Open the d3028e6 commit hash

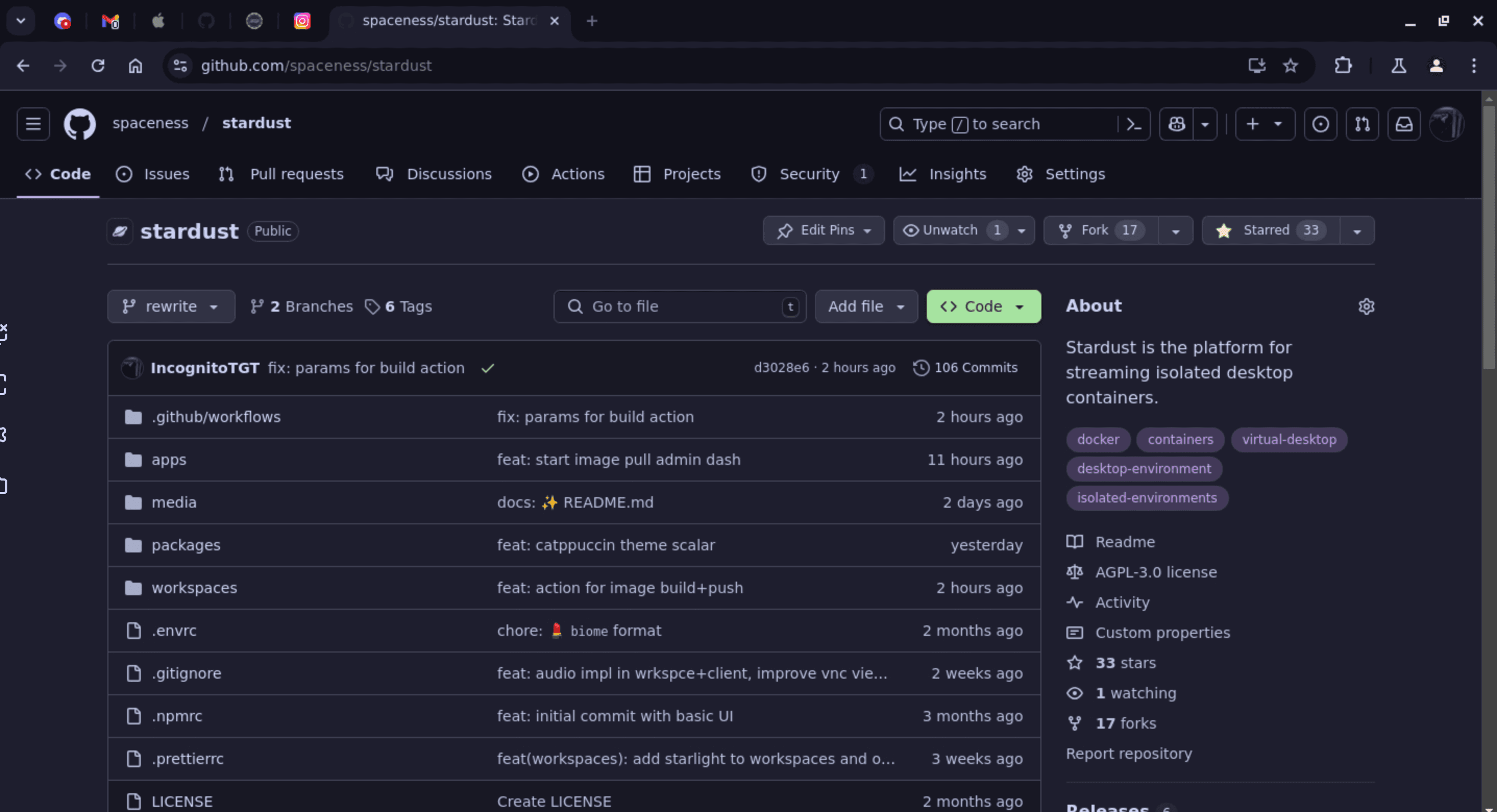tap(781, 368)
